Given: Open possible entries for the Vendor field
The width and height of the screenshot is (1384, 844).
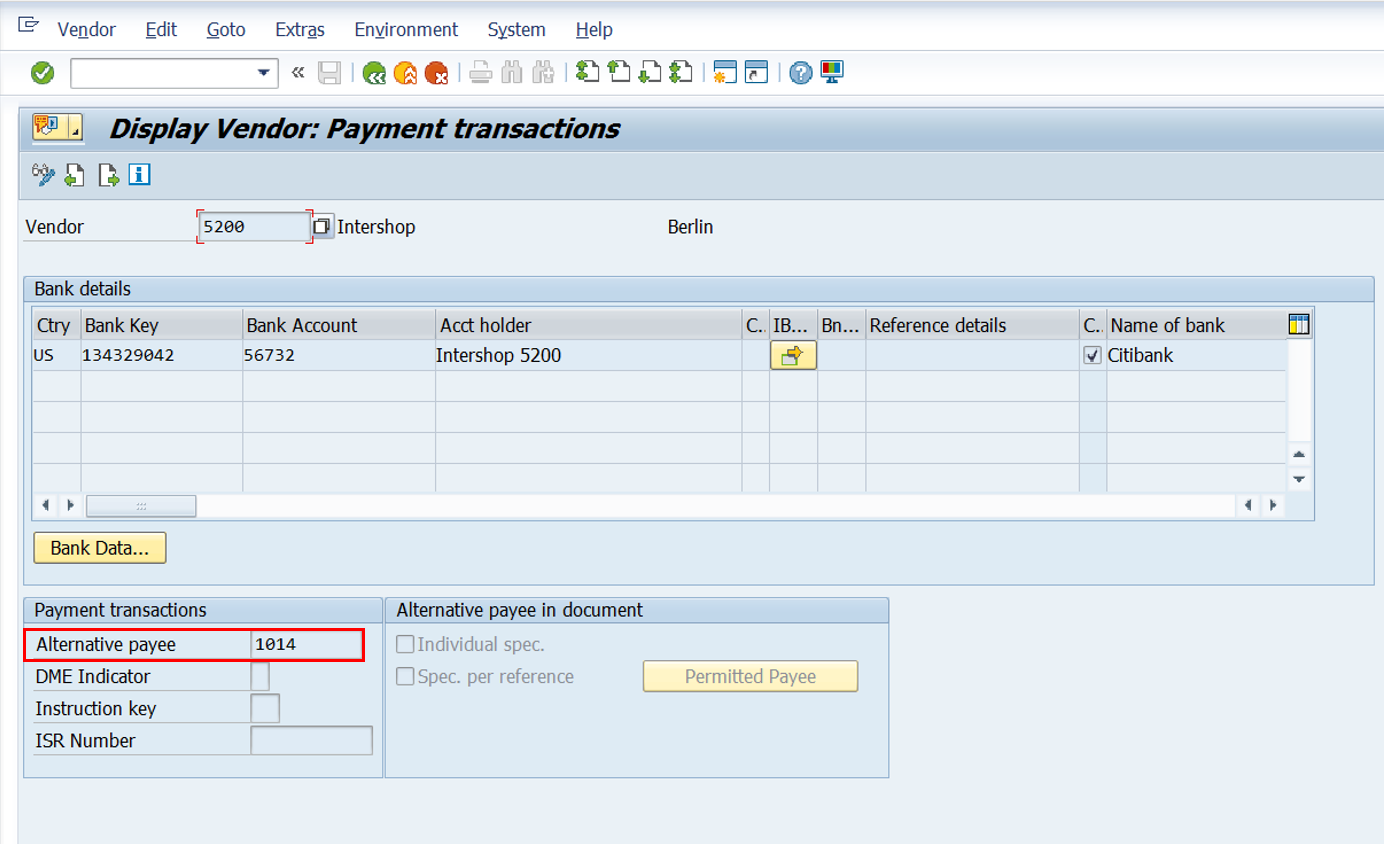Looking at the screenshot, I should coord(321,226).
